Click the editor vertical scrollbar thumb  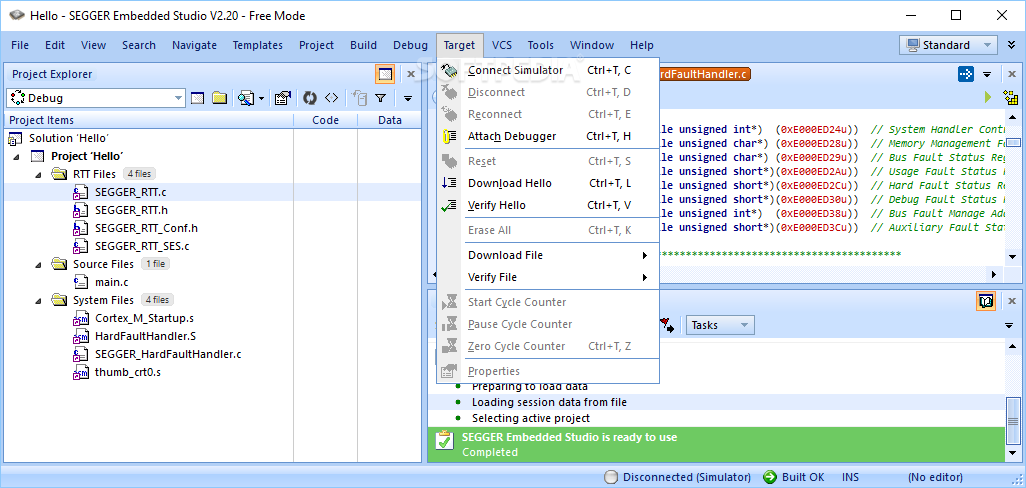[x=1013, y=143]
